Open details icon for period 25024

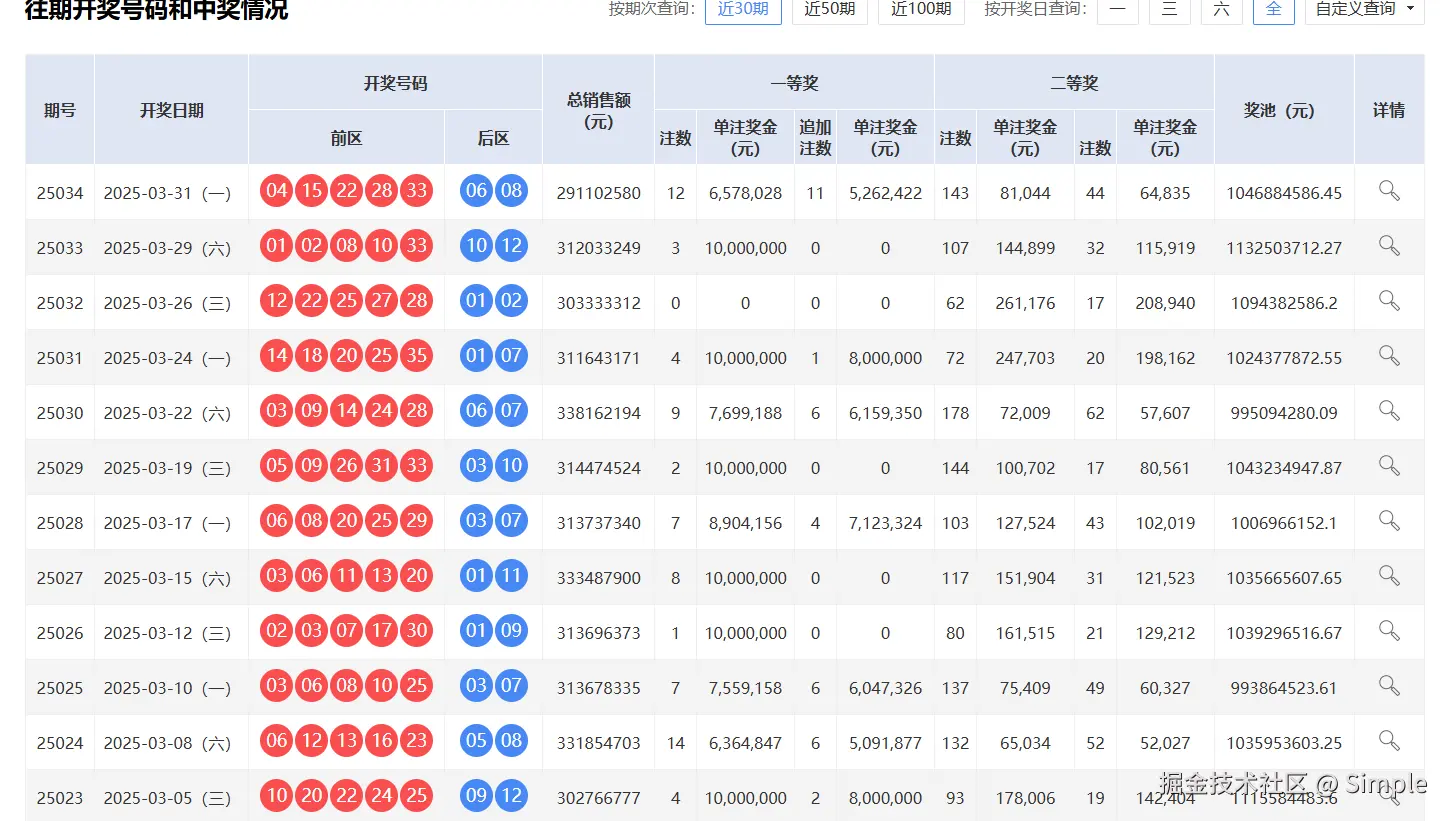click(x=1387, y=741)
